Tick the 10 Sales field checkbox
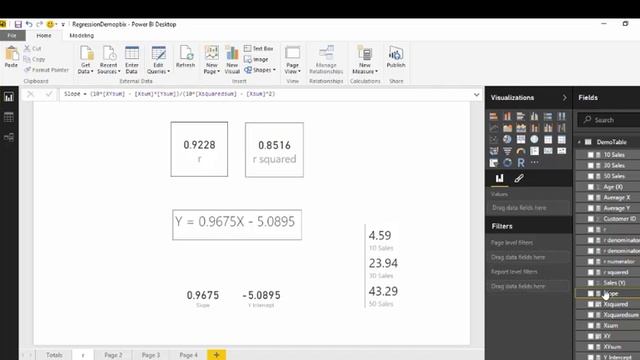The image size is (640, 360). 591,155
